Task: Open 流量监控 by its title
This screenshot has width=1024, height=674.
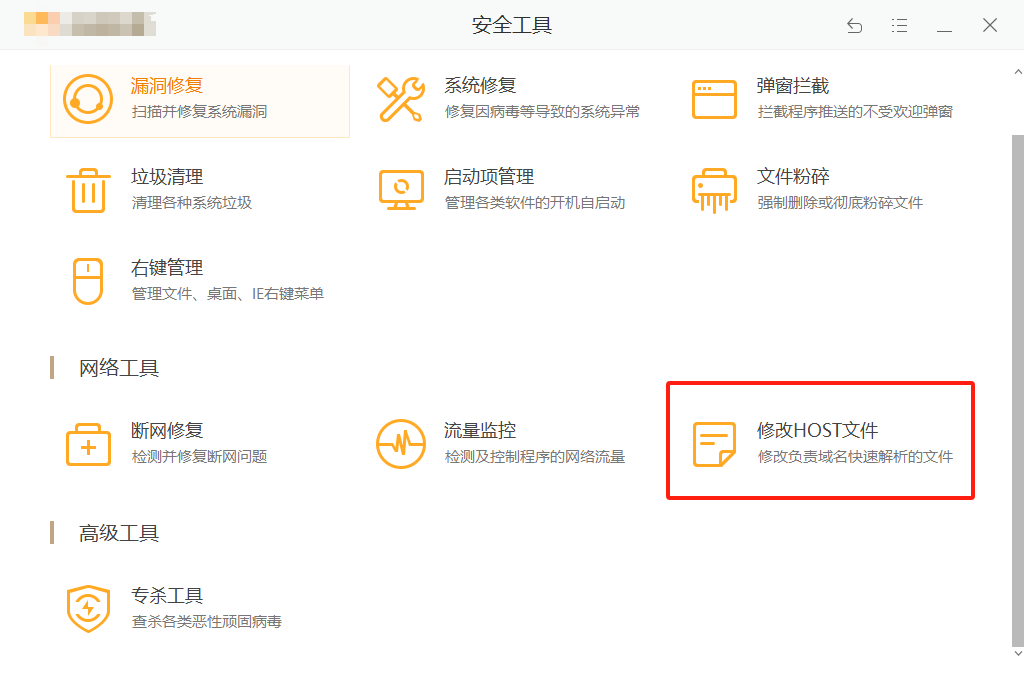Action: [480, 430]
